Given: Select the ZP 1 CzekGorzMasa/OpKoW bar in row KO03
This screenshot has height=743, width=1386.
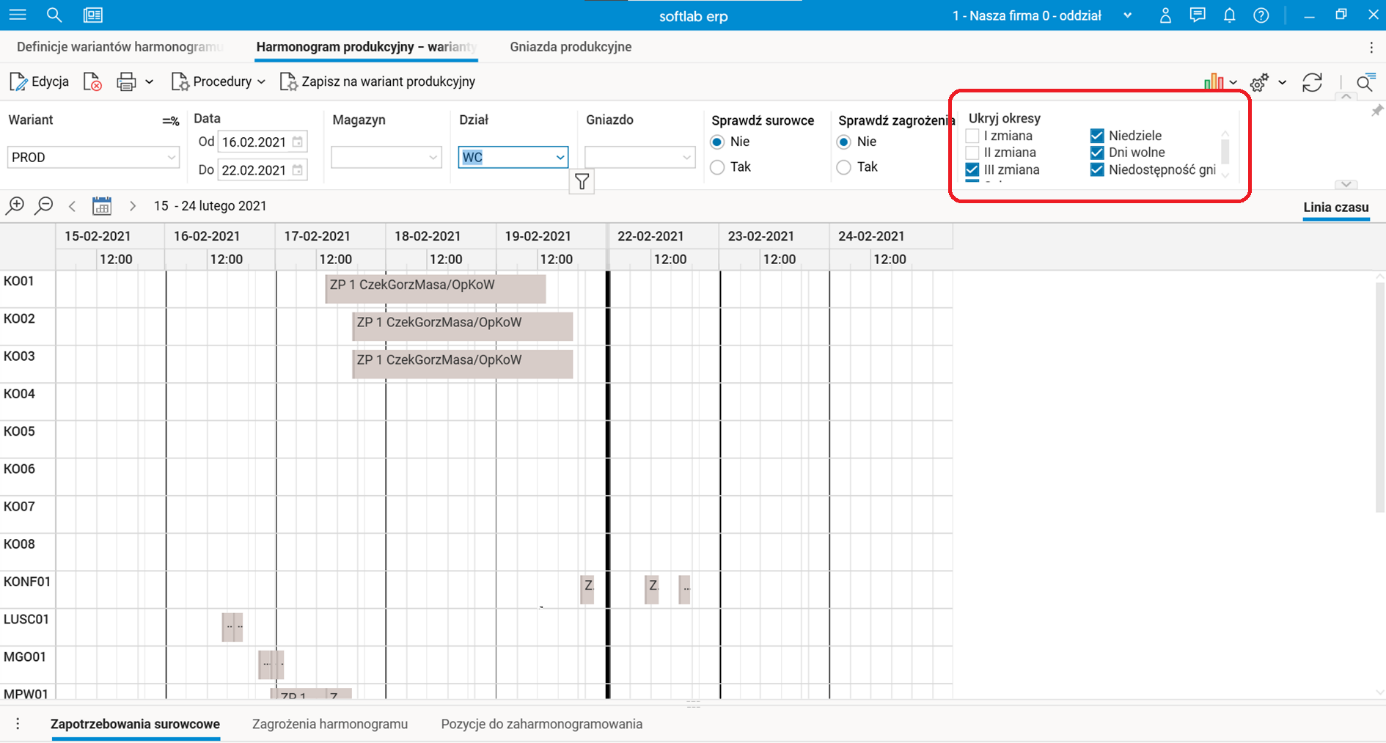Looking at the screenshot, I should tap(462, 364).
